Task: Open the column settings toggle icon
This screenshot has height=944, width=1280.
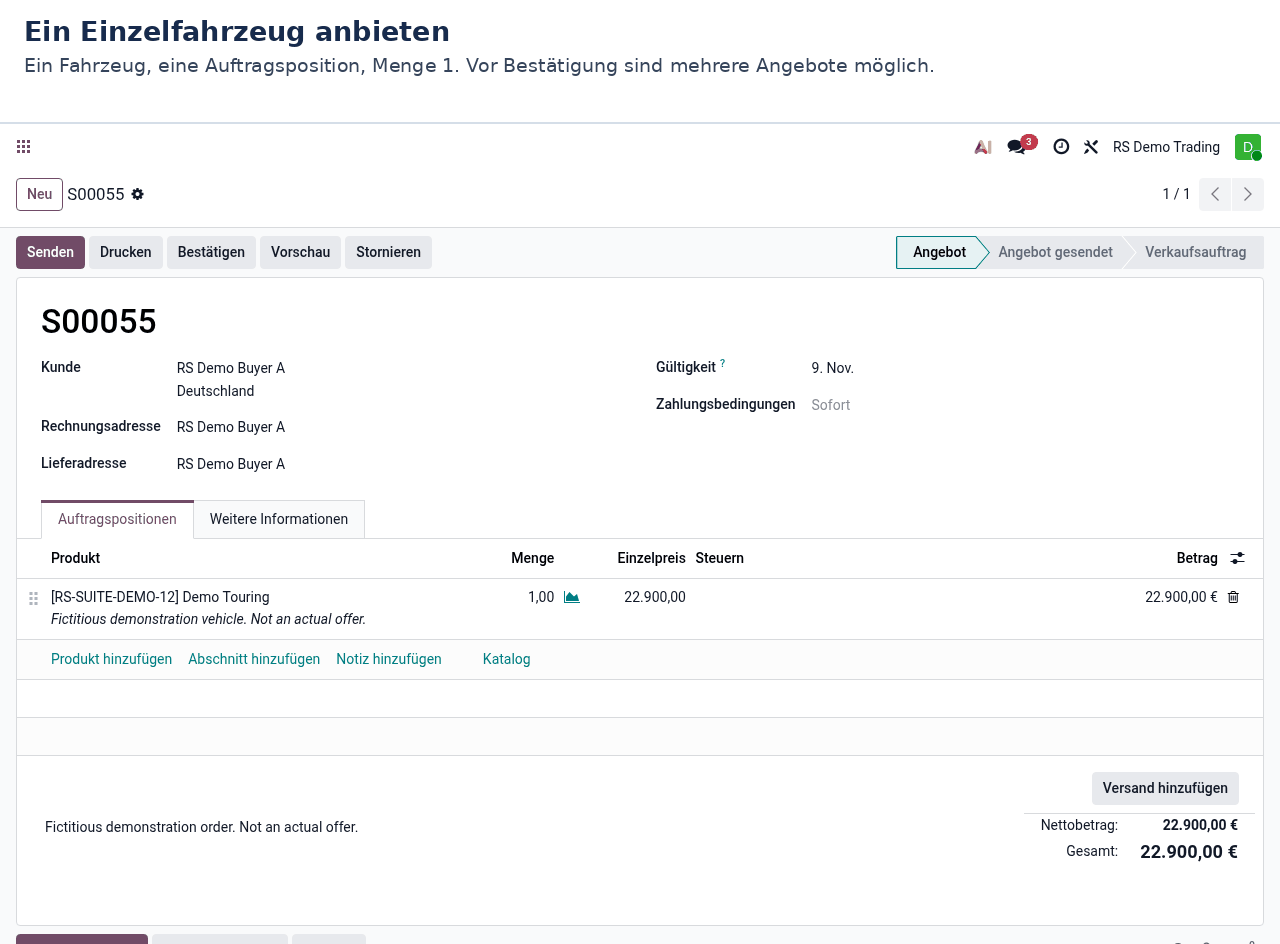Action: (x=1238, y=558)
